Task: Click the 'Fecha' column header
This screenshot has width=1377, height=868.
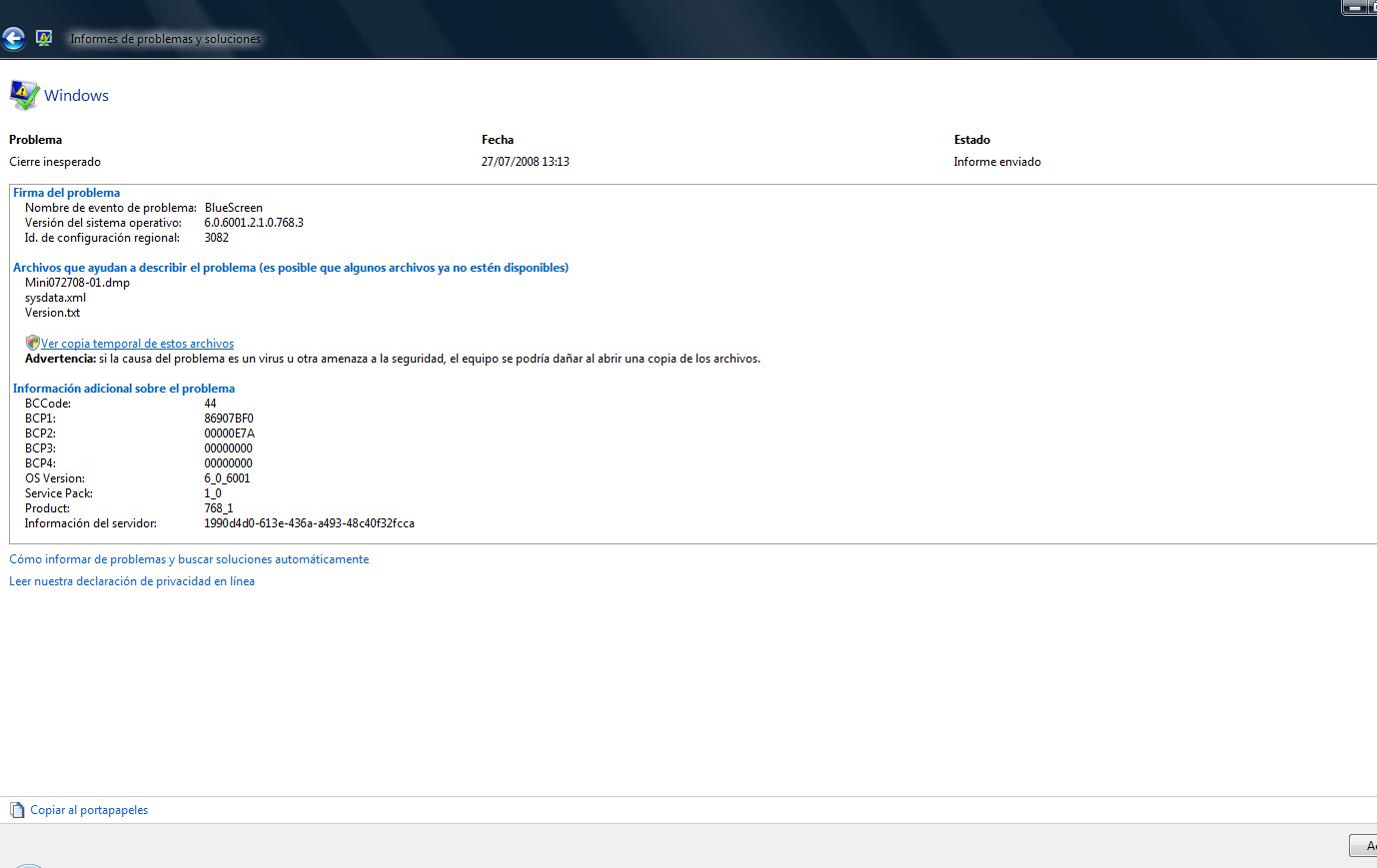Action: coord(498,140)
